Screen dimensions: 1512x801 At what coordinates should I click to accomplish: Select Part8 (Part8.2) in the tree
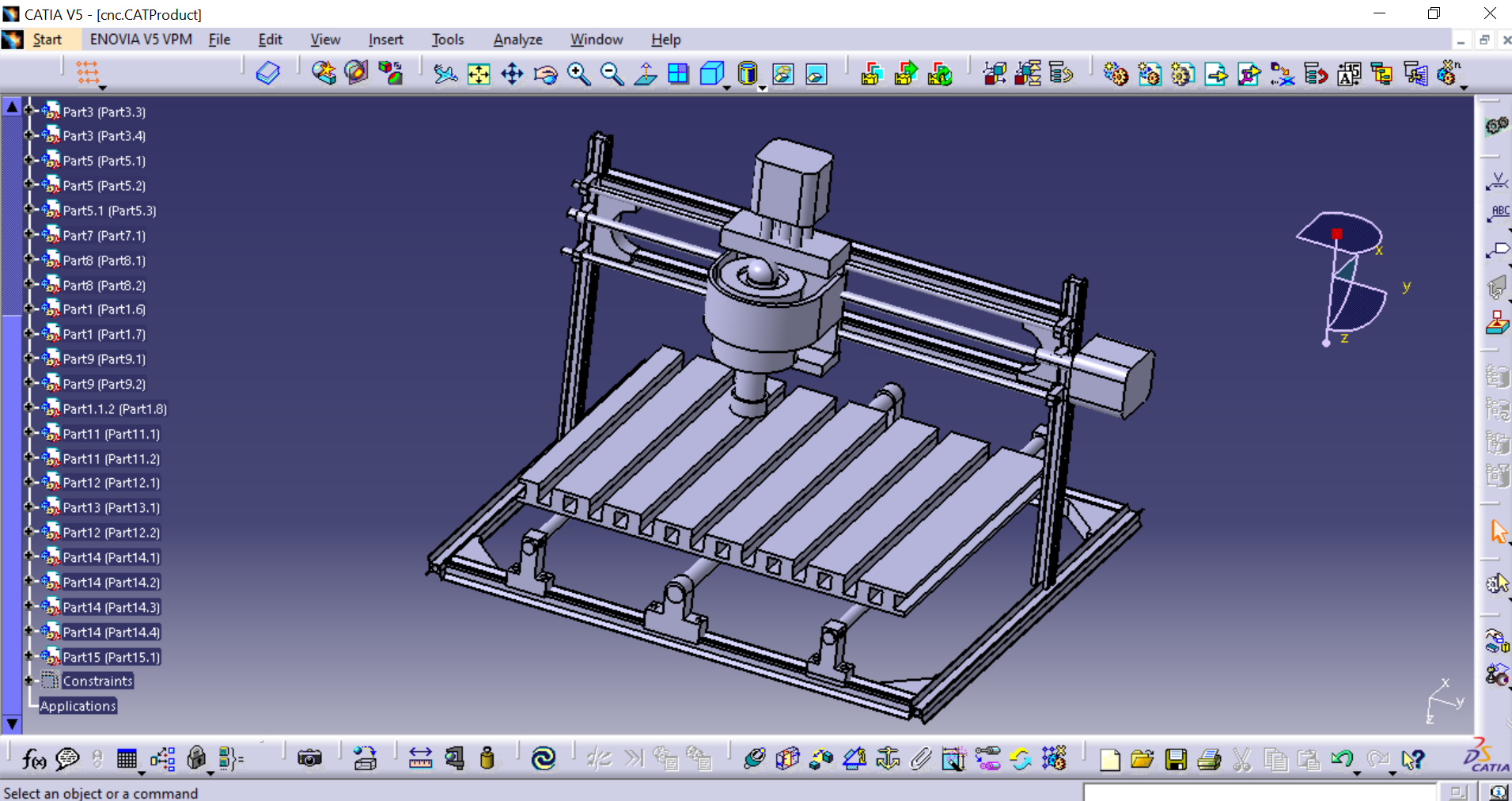pyautogui.click(x=104, y=285)
